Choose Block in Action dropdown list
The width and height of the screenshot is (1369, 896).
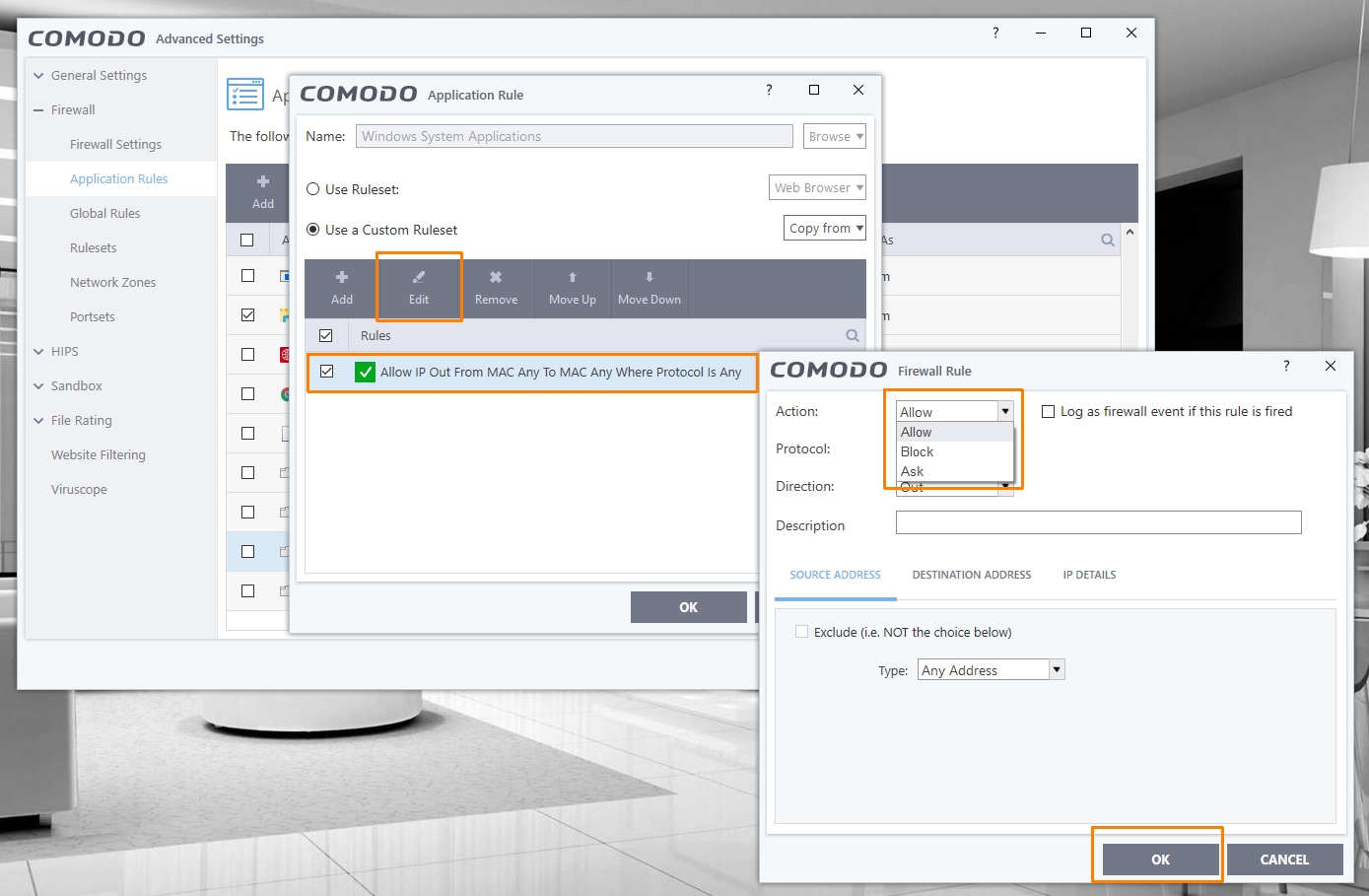pyautogui.click(x=917, y=451)
